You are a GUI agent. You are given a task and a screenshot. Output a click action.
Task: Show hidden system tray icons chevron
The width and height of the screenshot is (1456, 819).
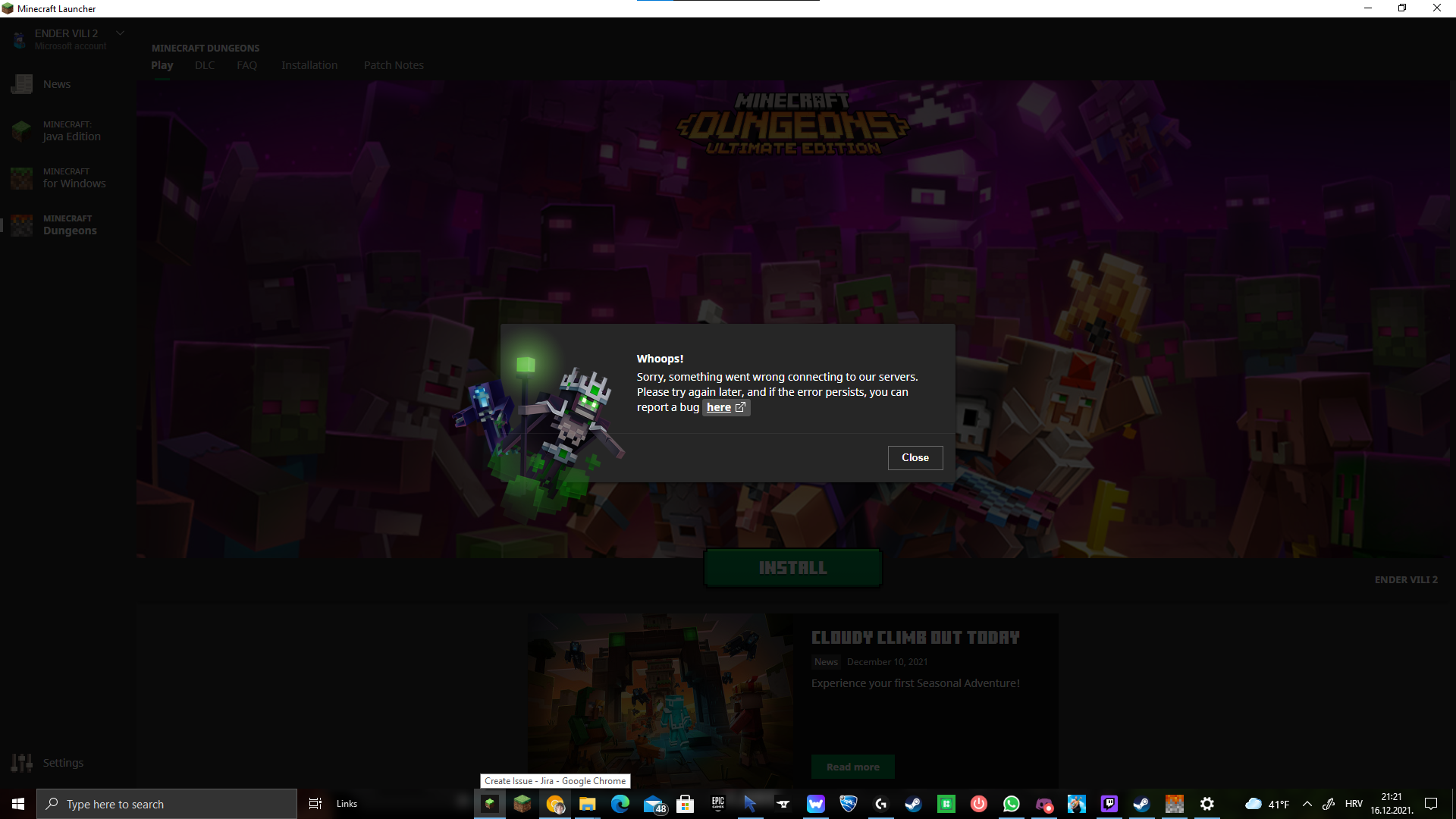[x=1307, y=804]
